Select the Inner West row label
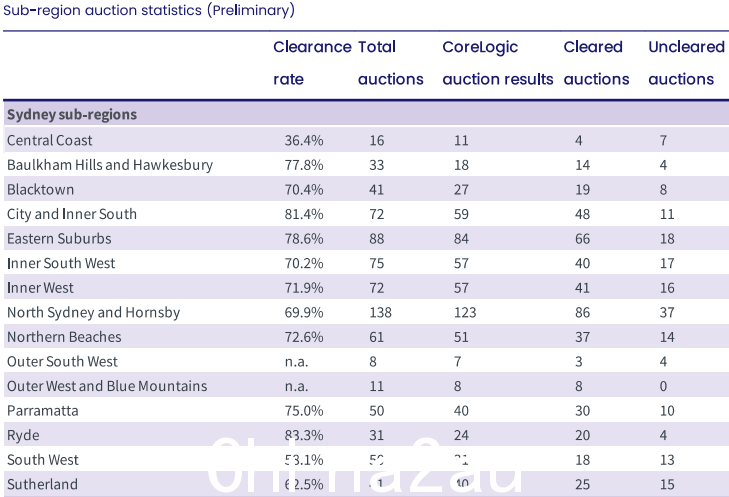Image resolution: width=729 pixels, height=497 pixels. (x=40, y=288)
